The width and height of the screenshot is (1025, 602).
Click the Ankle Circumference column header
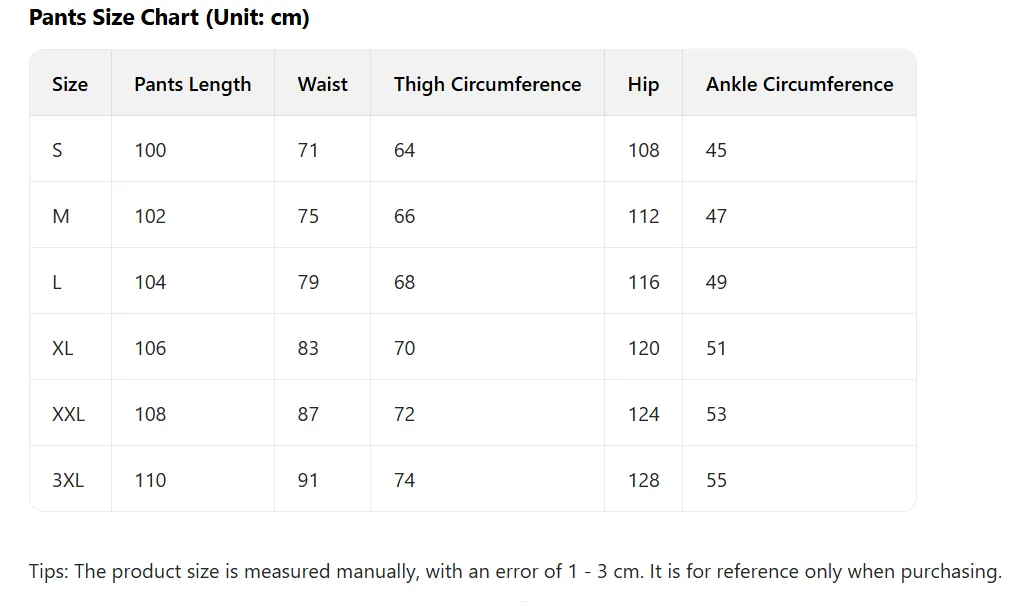[799, 84]
